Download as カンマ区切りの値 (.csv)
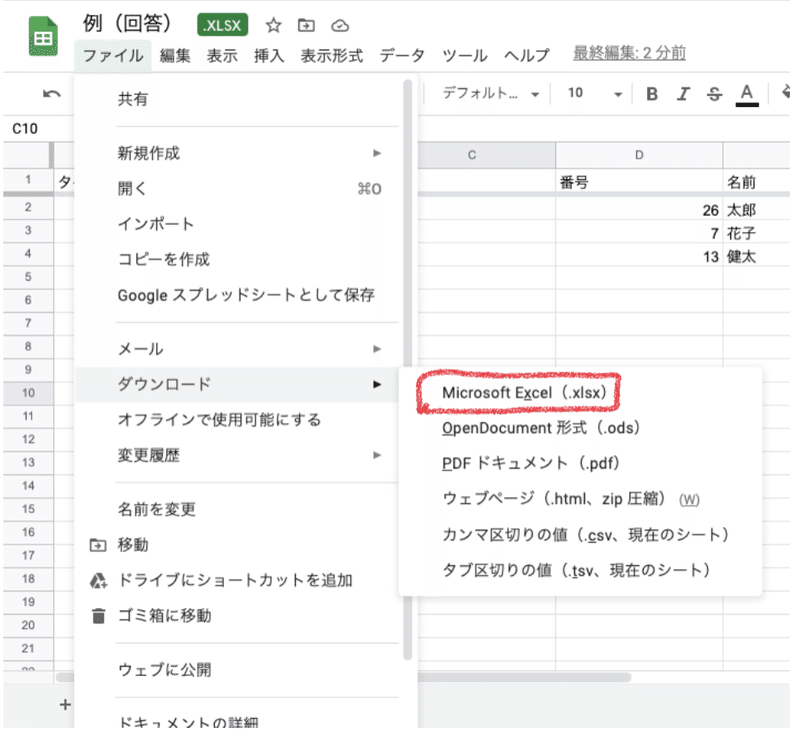 580,535
